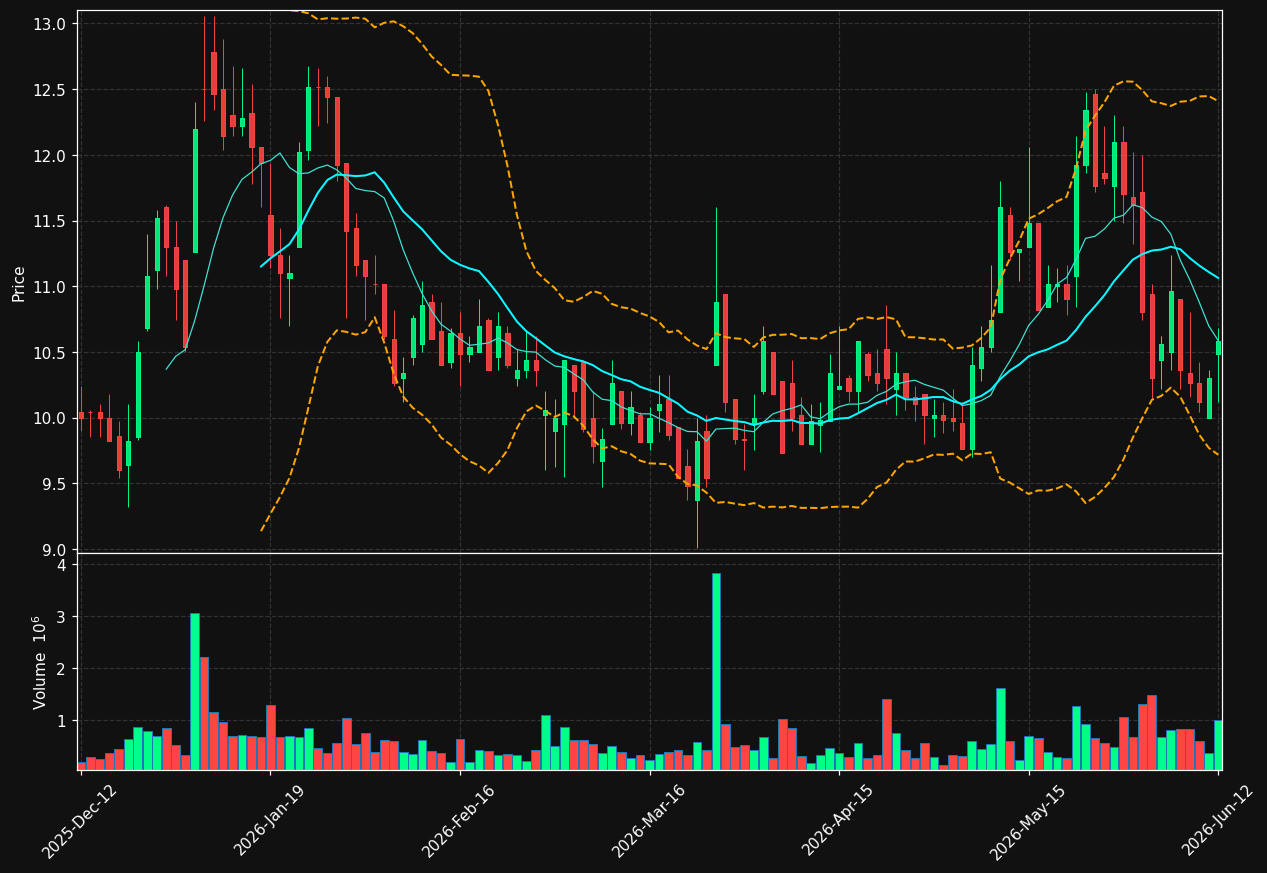Click the red volume bar reaching 2.2 million
This screenshot has width=1267, height=873.
pyautogui.click(x=204, y=713)
